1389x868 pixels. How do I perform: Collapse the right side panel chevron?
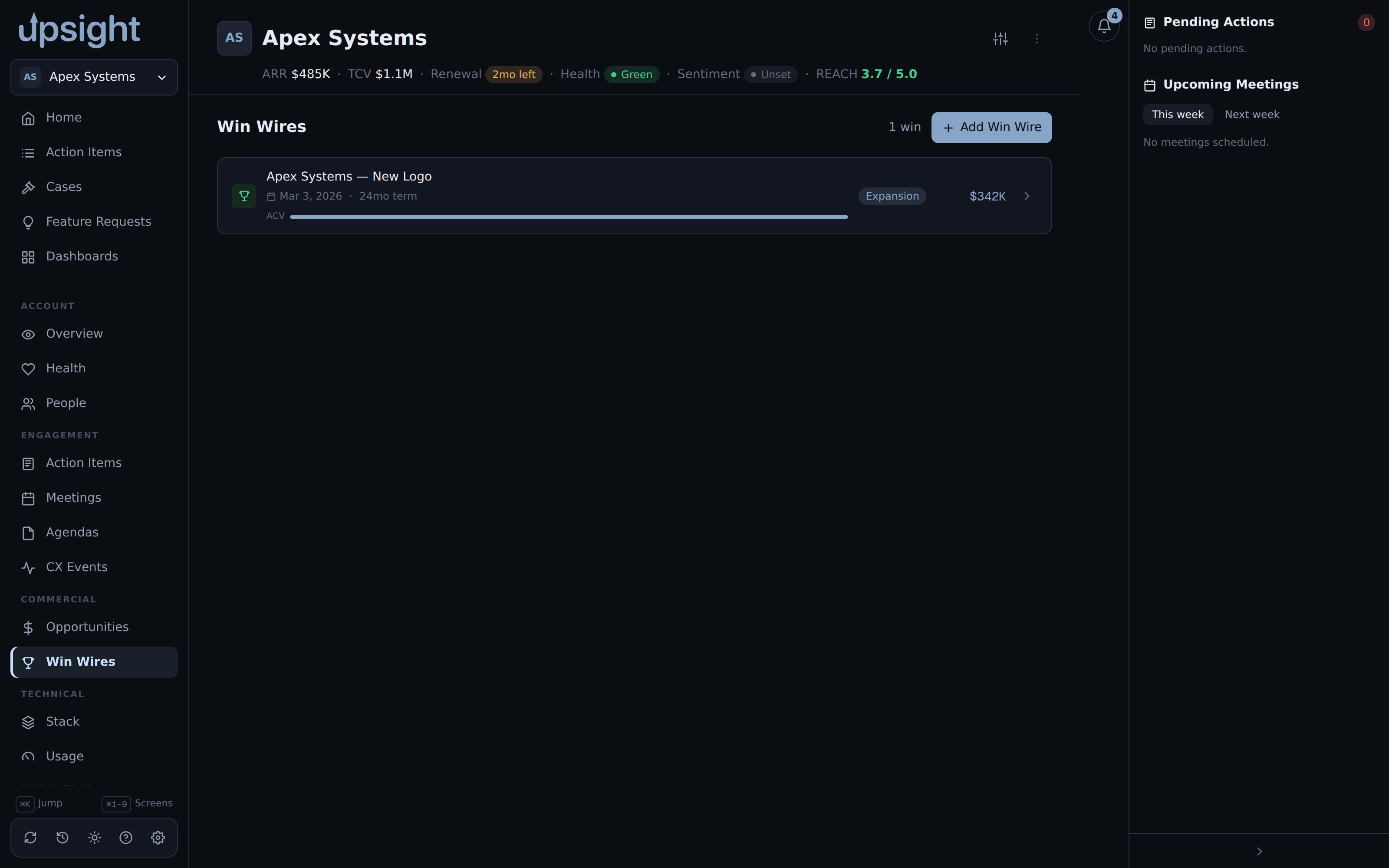click(1259, 852)
